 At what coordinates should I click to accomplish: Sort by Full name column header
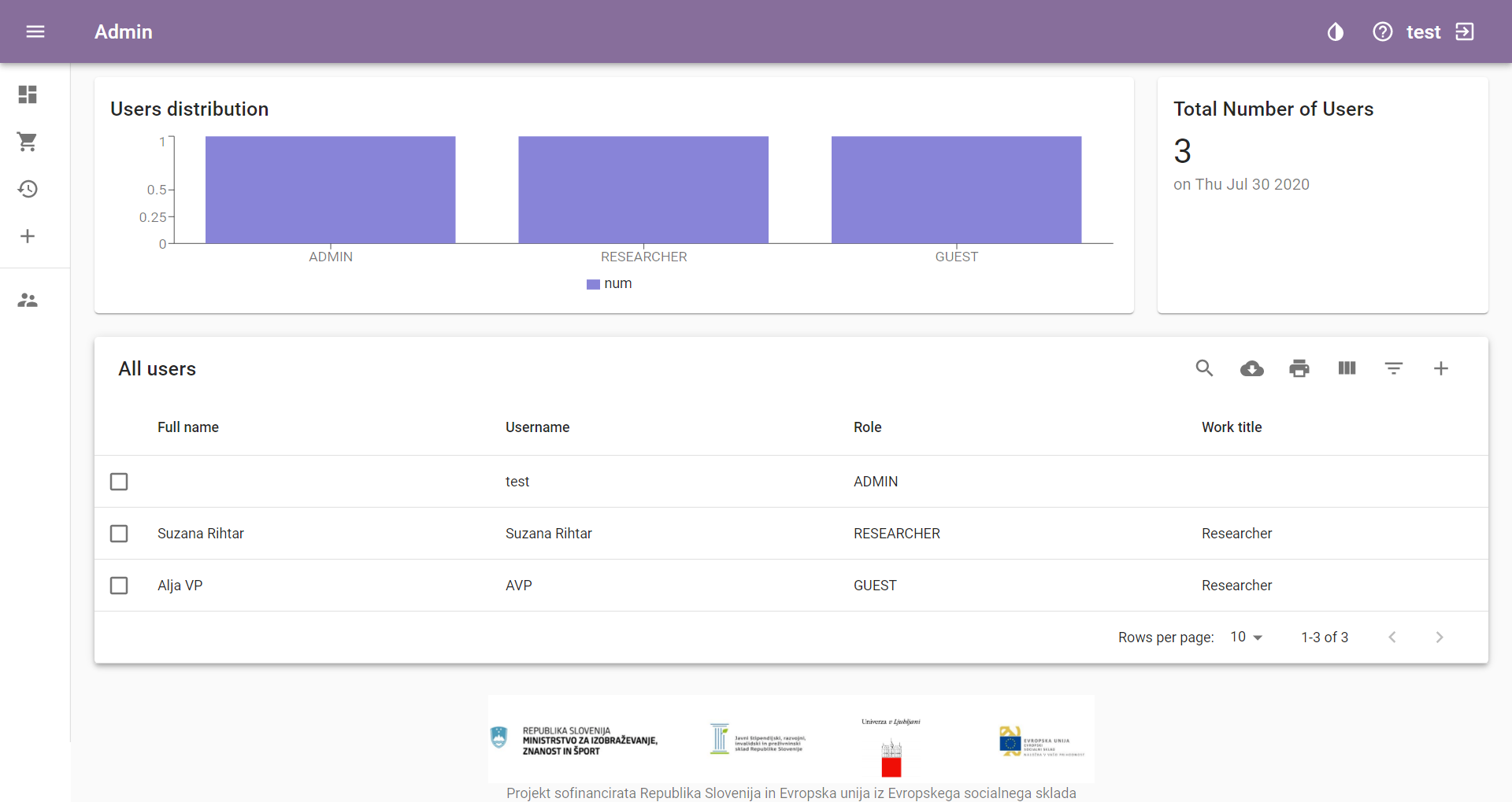click(x=188, y=427)
